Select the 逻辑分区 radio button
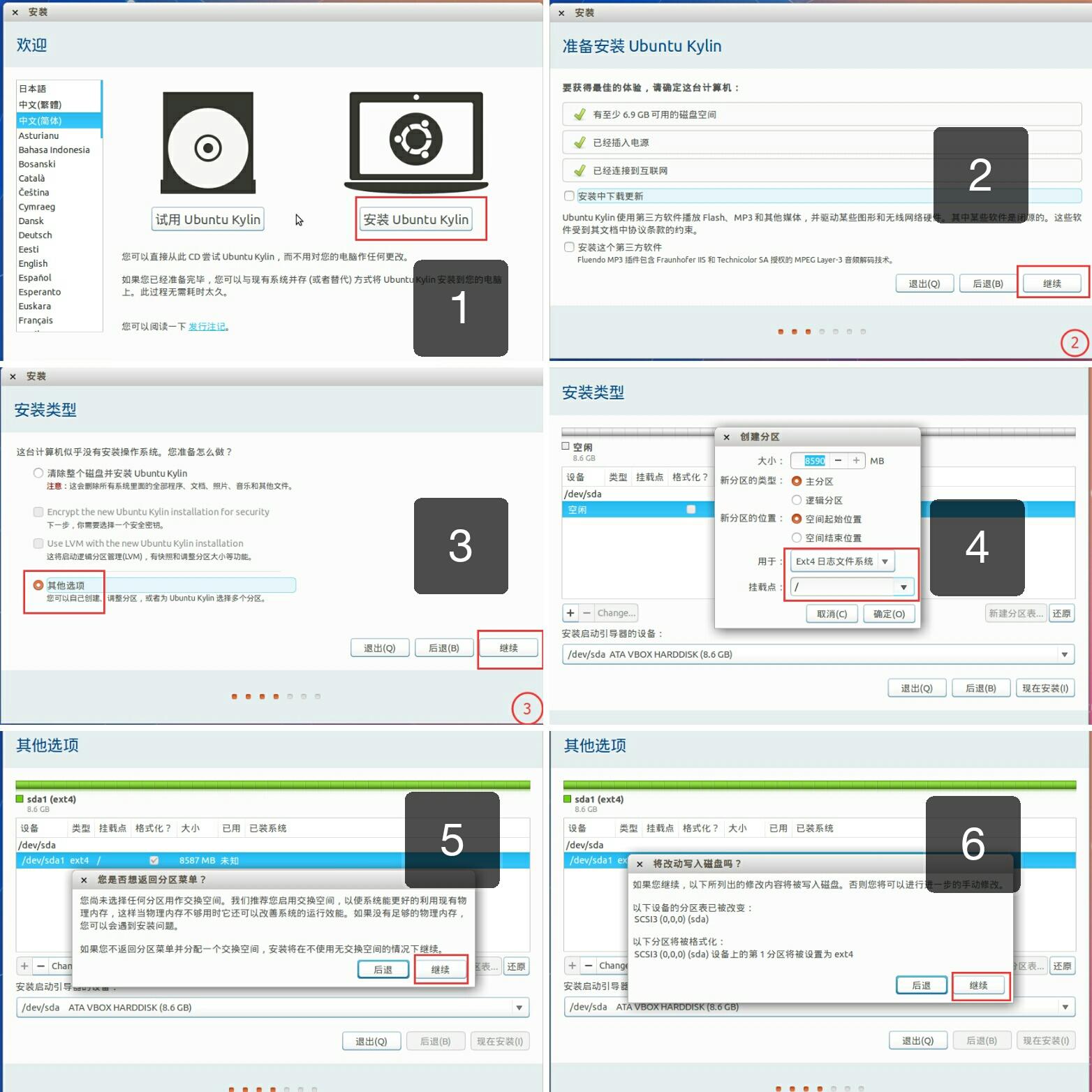 (x=797, y=500)
